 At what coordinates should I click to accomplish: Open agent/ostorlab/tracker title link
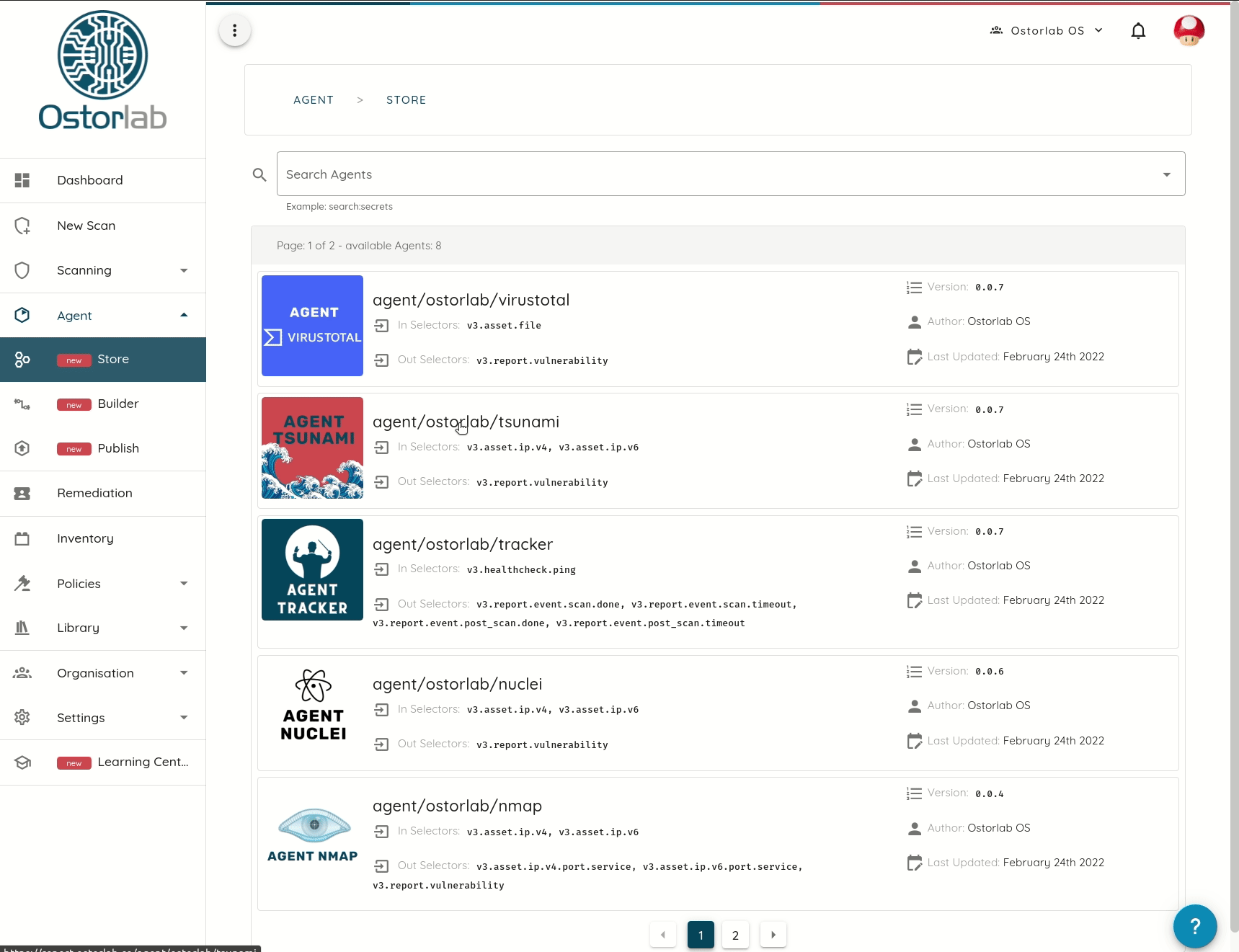point(463,544)
